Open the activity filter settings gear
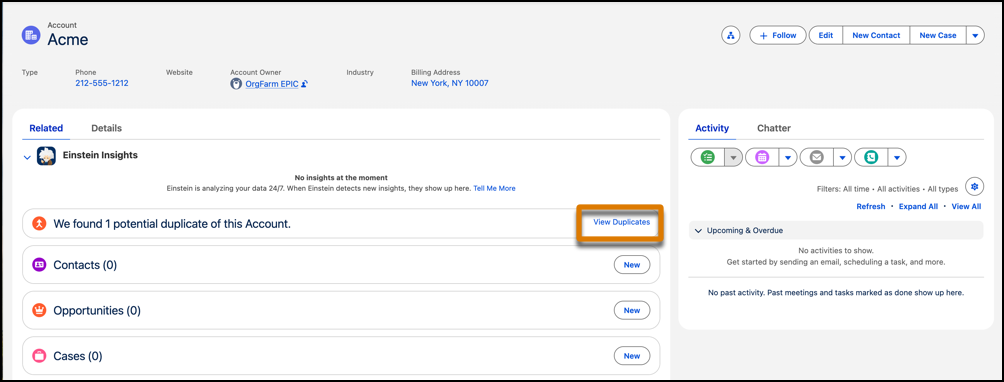 click(974, 187)
